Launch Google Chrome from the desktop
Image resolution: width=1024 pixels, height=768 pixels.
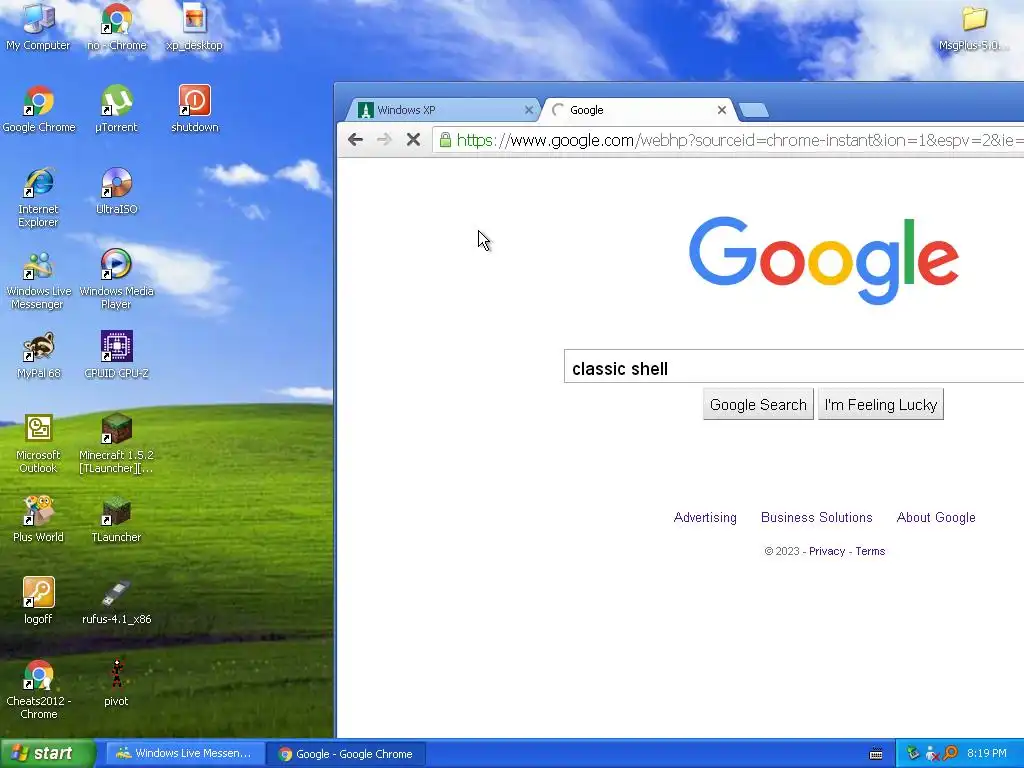coord(39,108)
